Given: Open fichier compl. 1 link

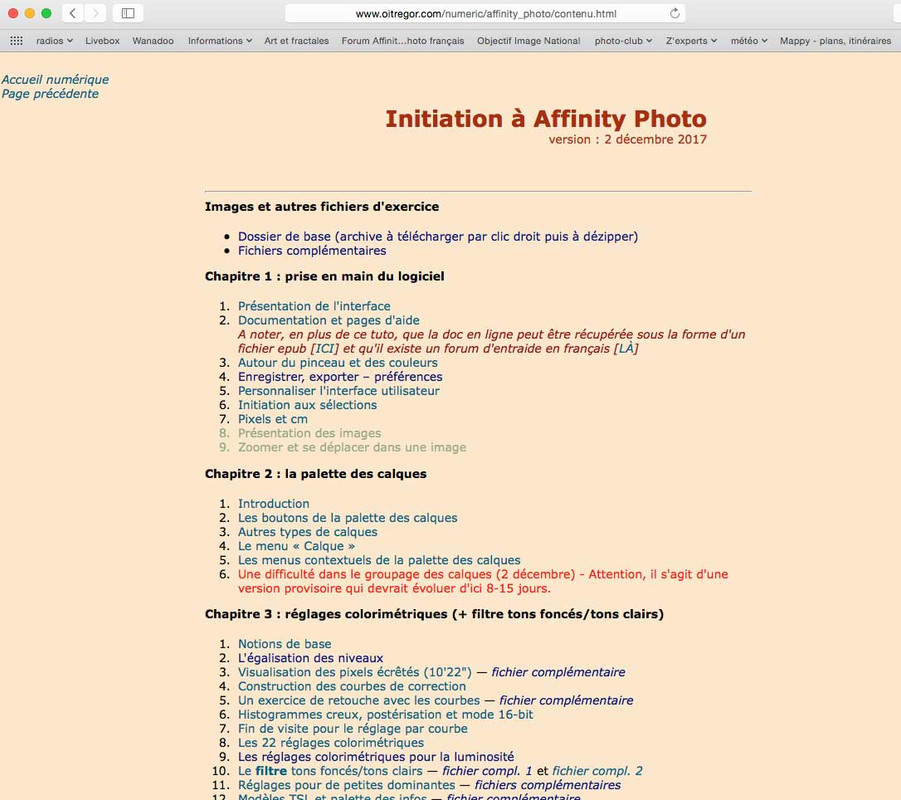Looking at the screenshot, I should [x=487, y=771].
